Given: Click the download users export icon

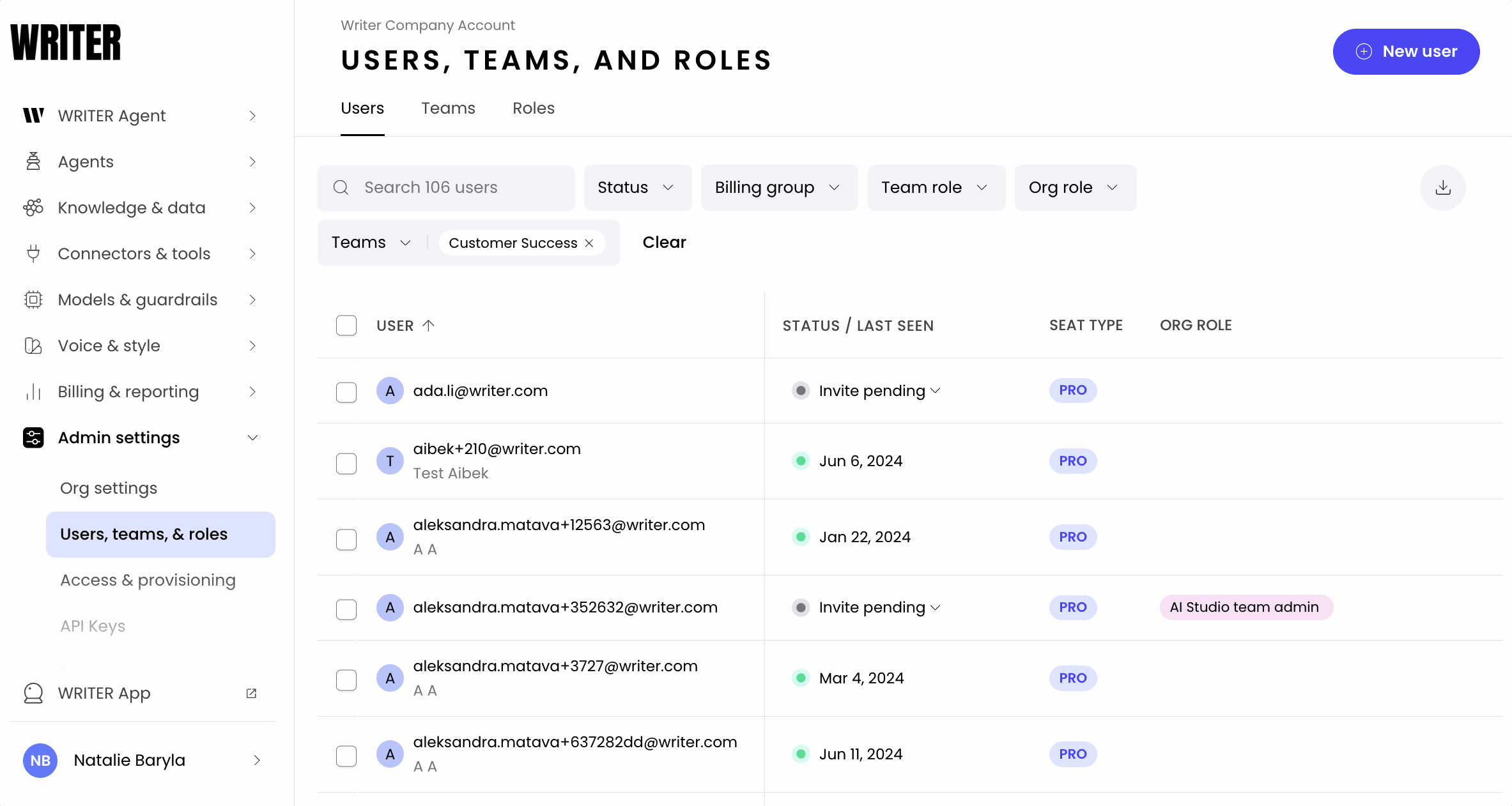Looking at the screenshot, I should point(1442,188).
